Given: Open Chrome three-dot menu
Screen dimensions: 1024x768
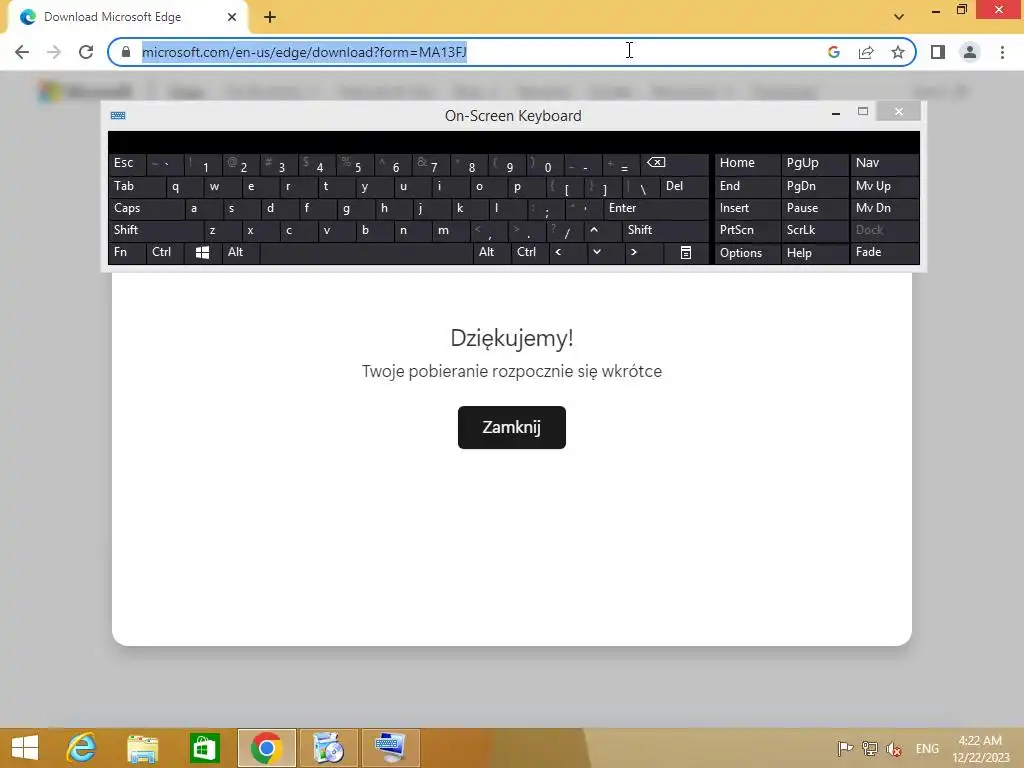Looking at the screenshot, I should [1002, 52].
